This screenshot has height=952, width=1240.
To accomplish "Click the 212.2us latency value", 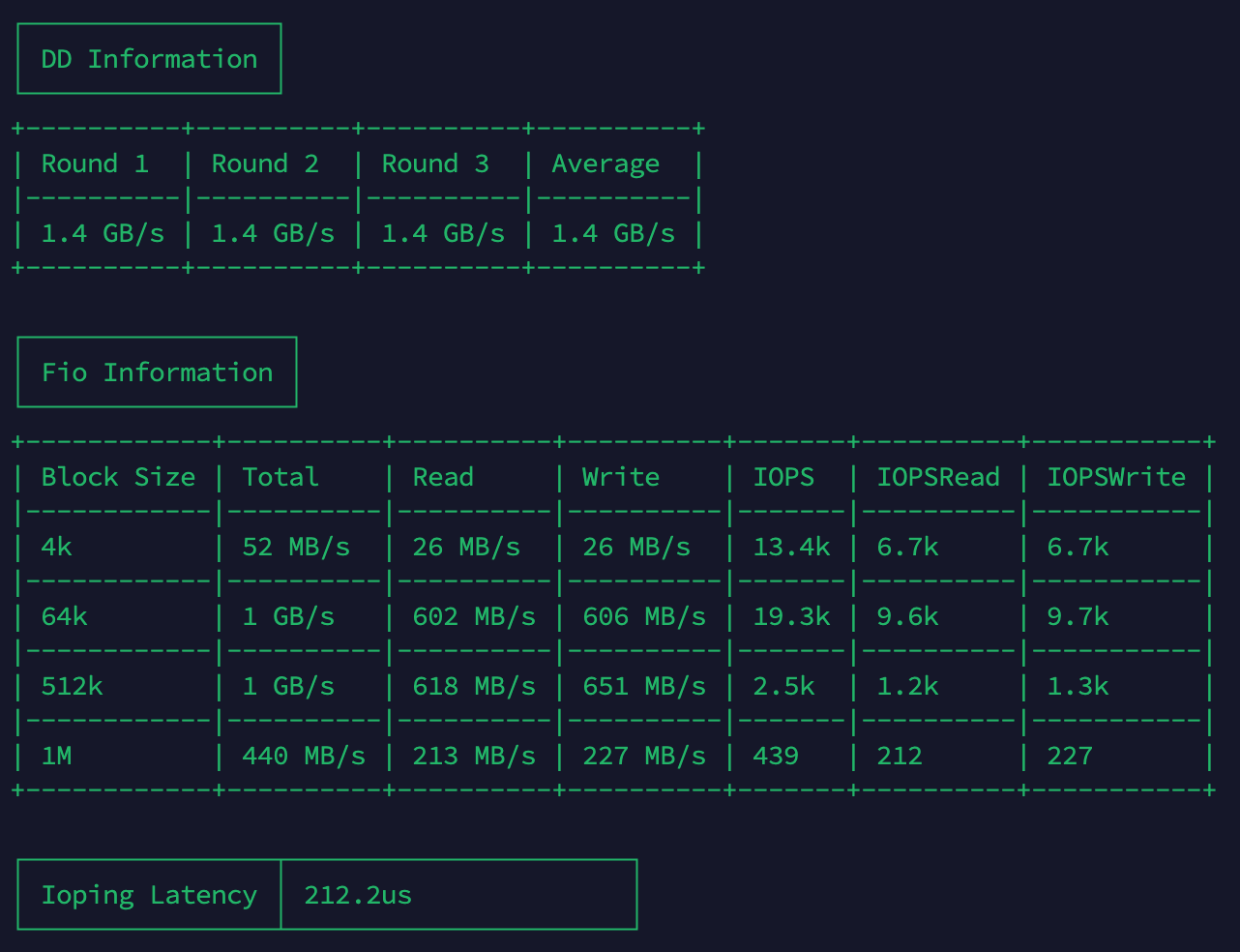I will click(358, 895).
